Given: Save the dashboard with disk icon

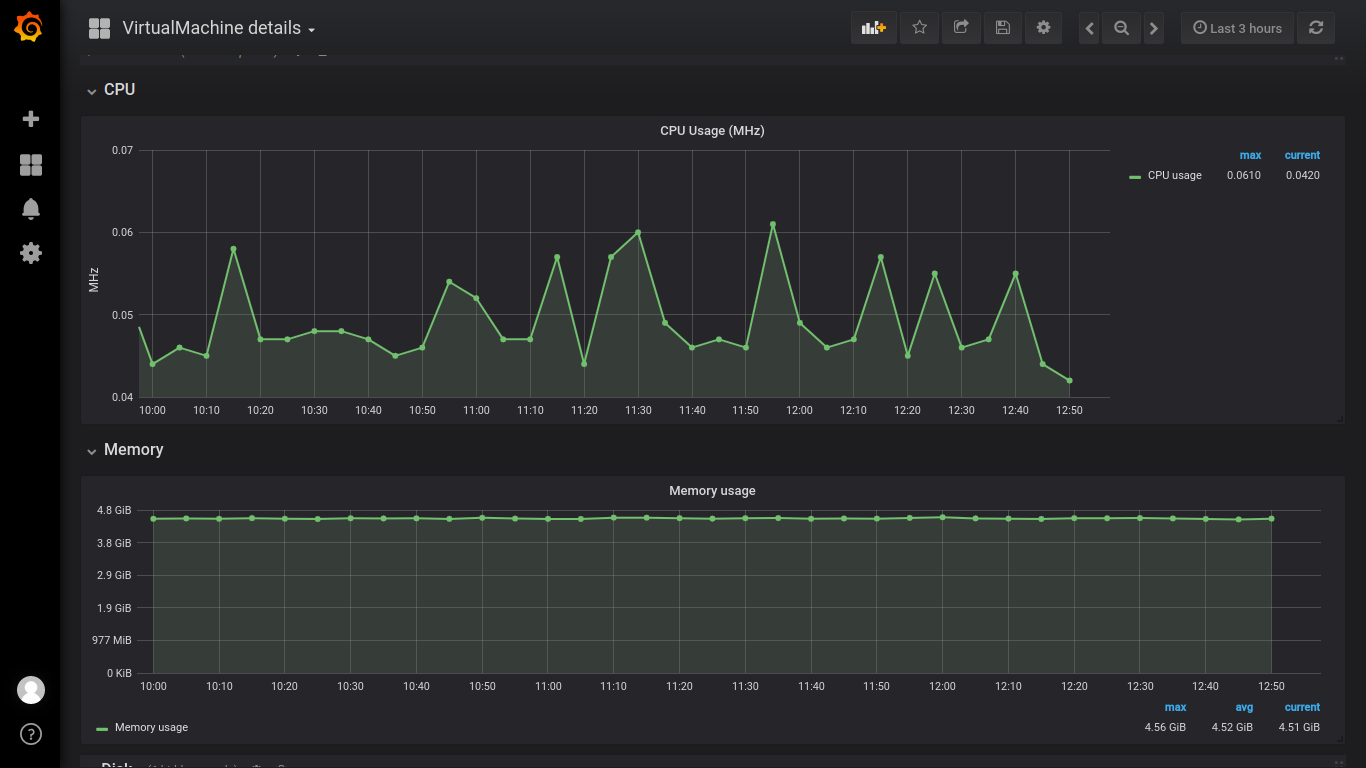Looking at the screenshot, I should pyautogui.click(x=1002, y=28).
